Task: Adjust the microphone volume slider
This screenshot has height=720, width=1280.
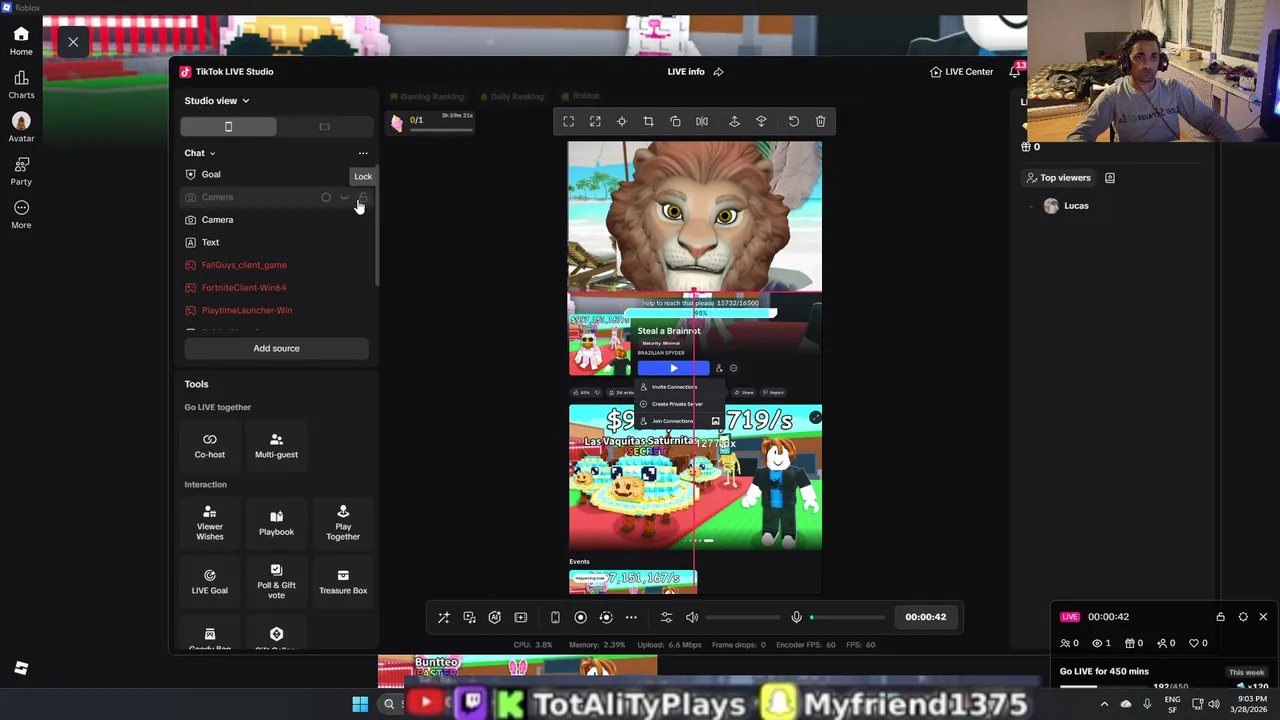Action: (848, 618)
